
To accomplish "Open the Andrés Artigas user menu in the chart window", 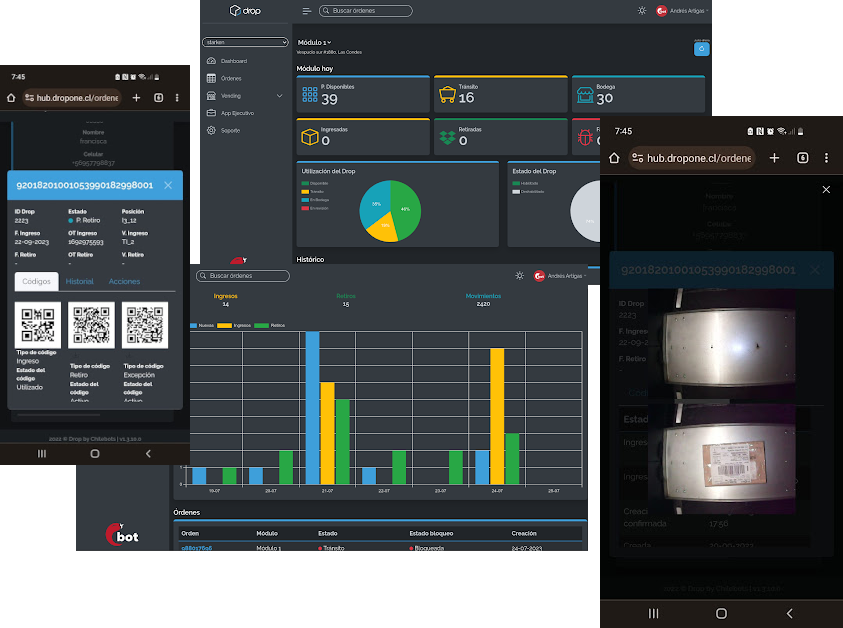I will coord(559,276).
